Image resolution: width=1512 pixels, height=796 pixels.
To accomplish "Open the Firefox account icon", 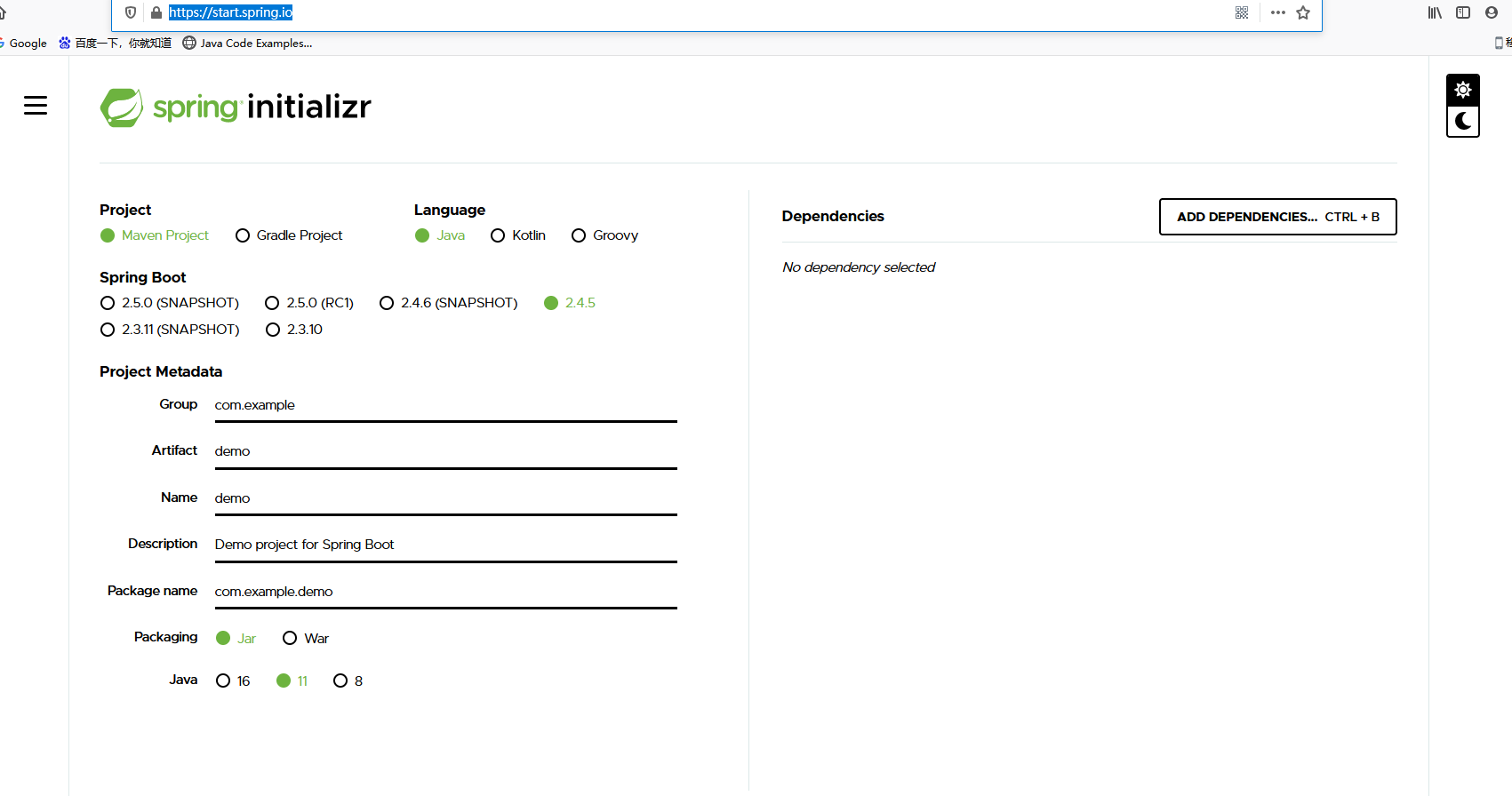I will (1492, 12).
